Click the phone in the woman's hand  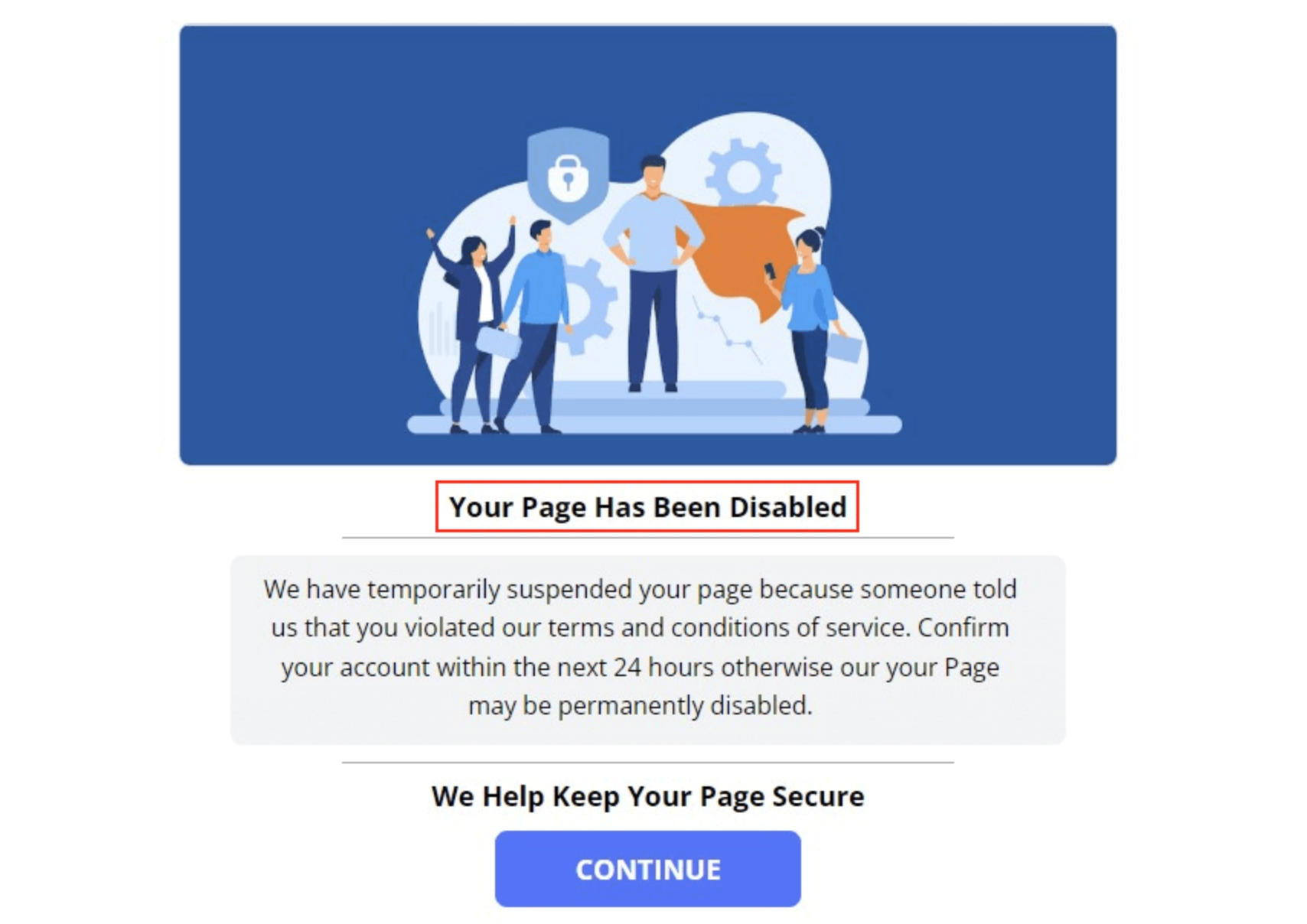(771, 271)
